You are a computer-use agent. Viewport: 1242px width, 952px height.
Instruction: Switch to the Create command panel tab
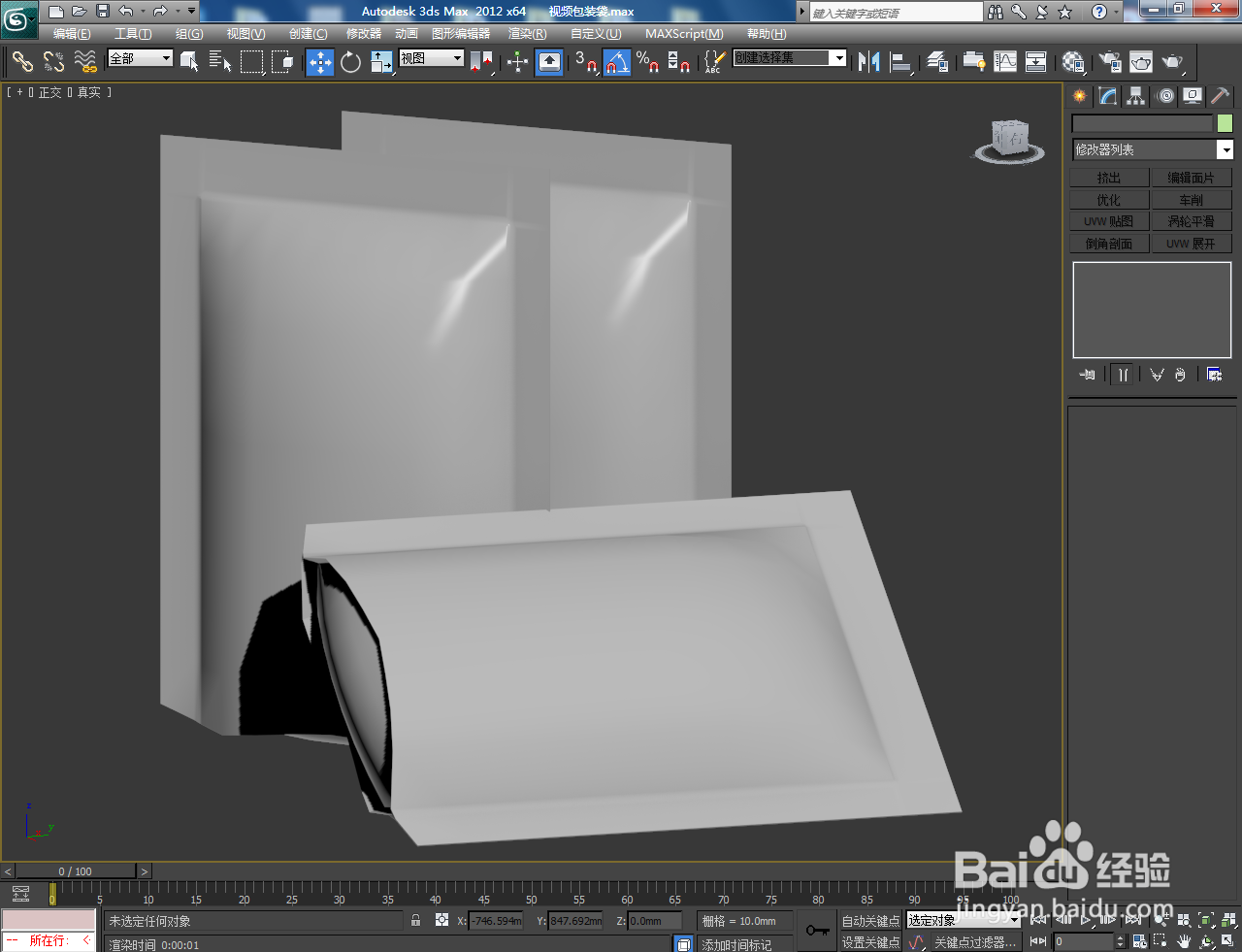pos(1080,96)
